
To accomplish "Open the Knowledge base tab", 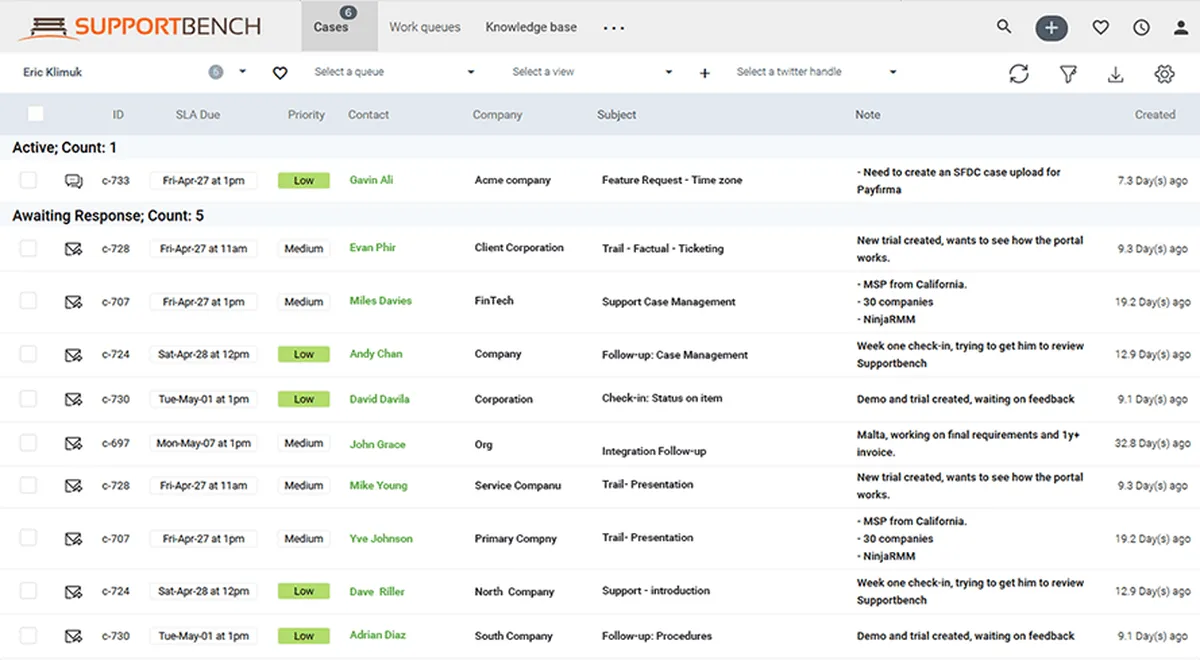I will pyautogui.click(x=531, y=27).
